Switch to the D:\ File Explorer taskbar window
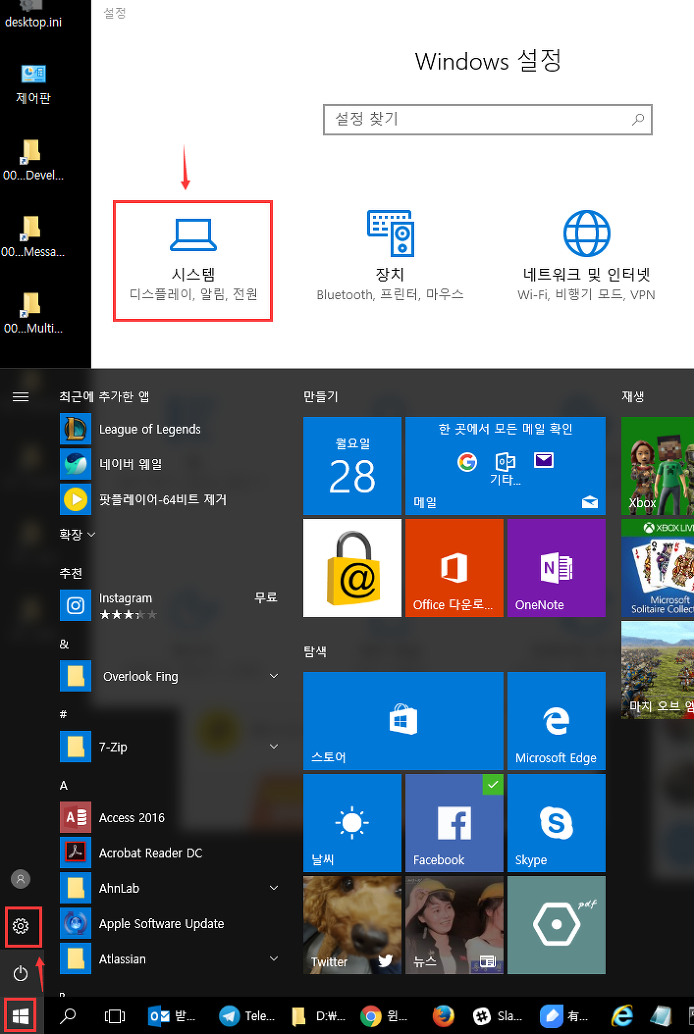This screenshot has height=1034, width=694. click(319, 1016)
